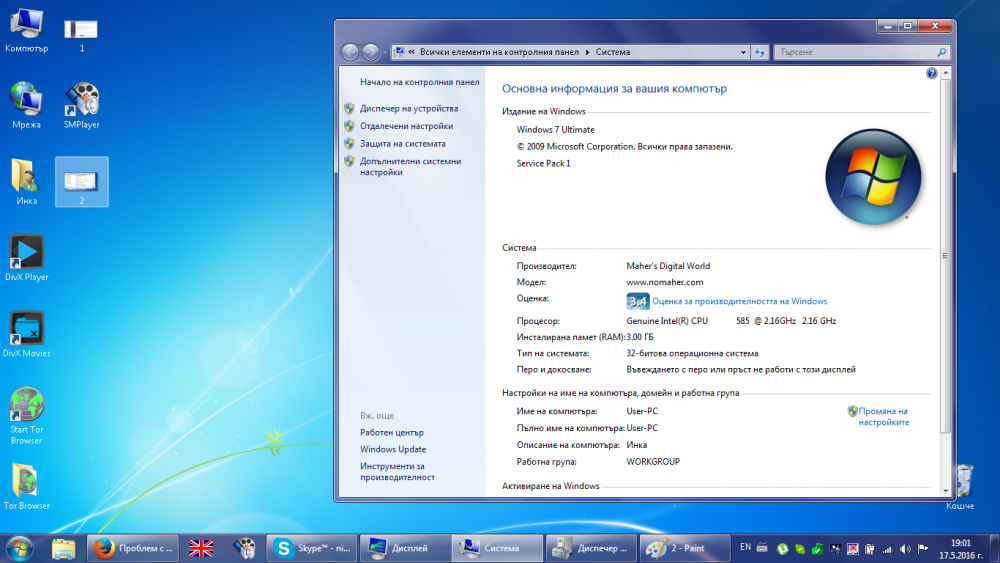
Task: Select the DivX Player desktop shortcut
Action: 26,258
